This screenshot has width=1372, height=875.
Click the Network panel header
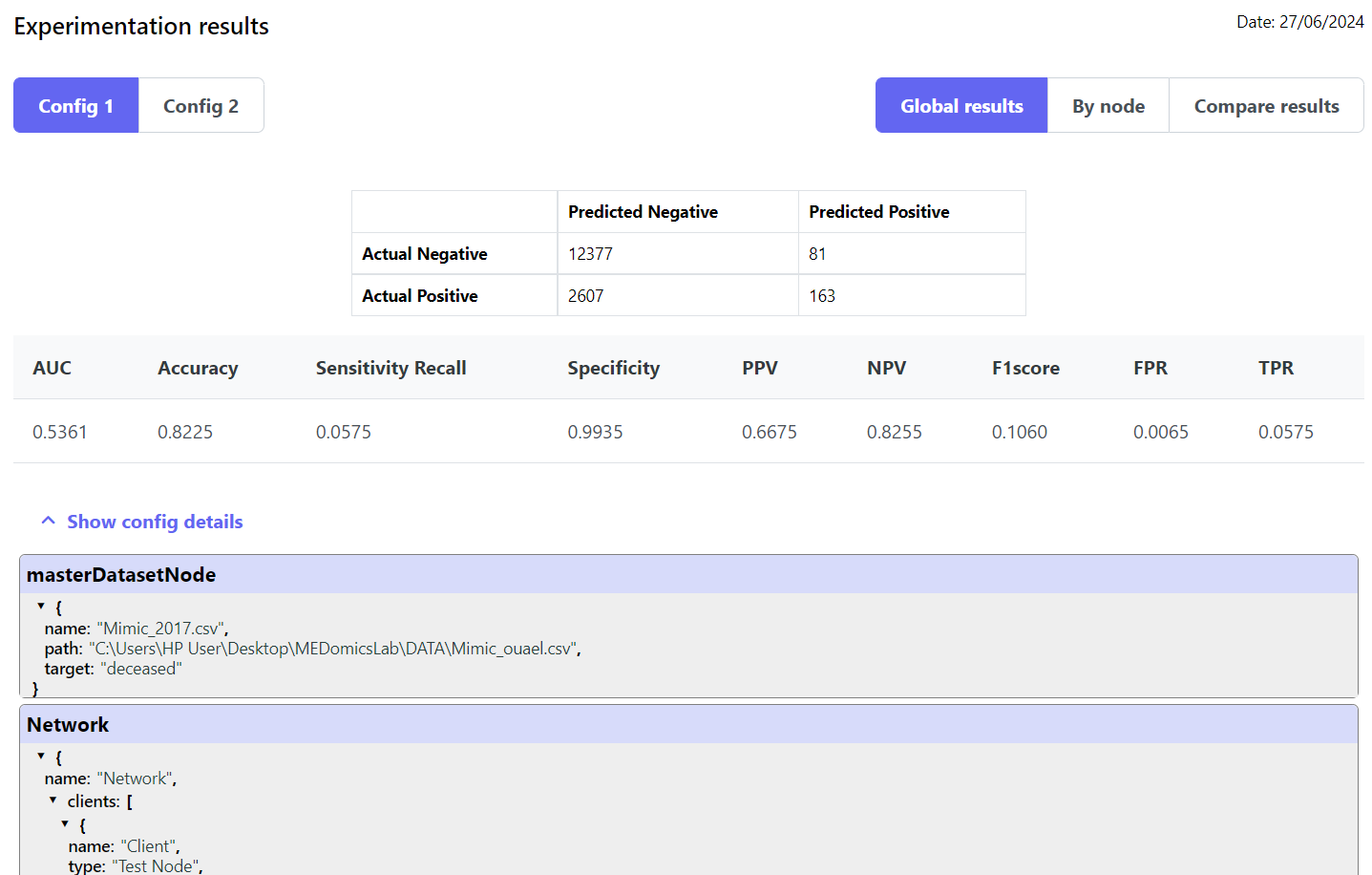click(687, 724)
